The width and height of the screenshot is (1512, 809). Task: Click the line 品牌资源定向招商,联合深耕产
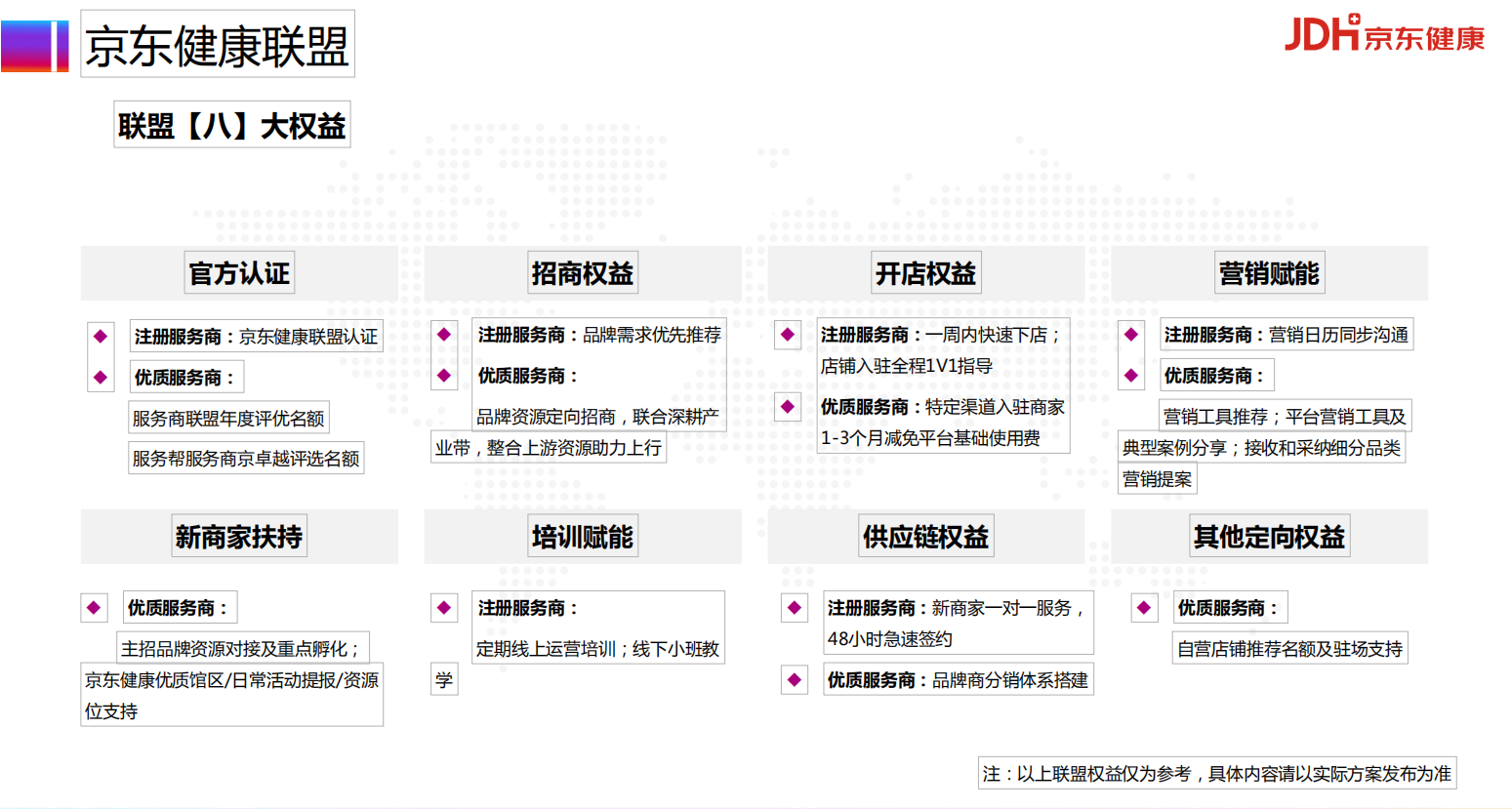(597, 417)
